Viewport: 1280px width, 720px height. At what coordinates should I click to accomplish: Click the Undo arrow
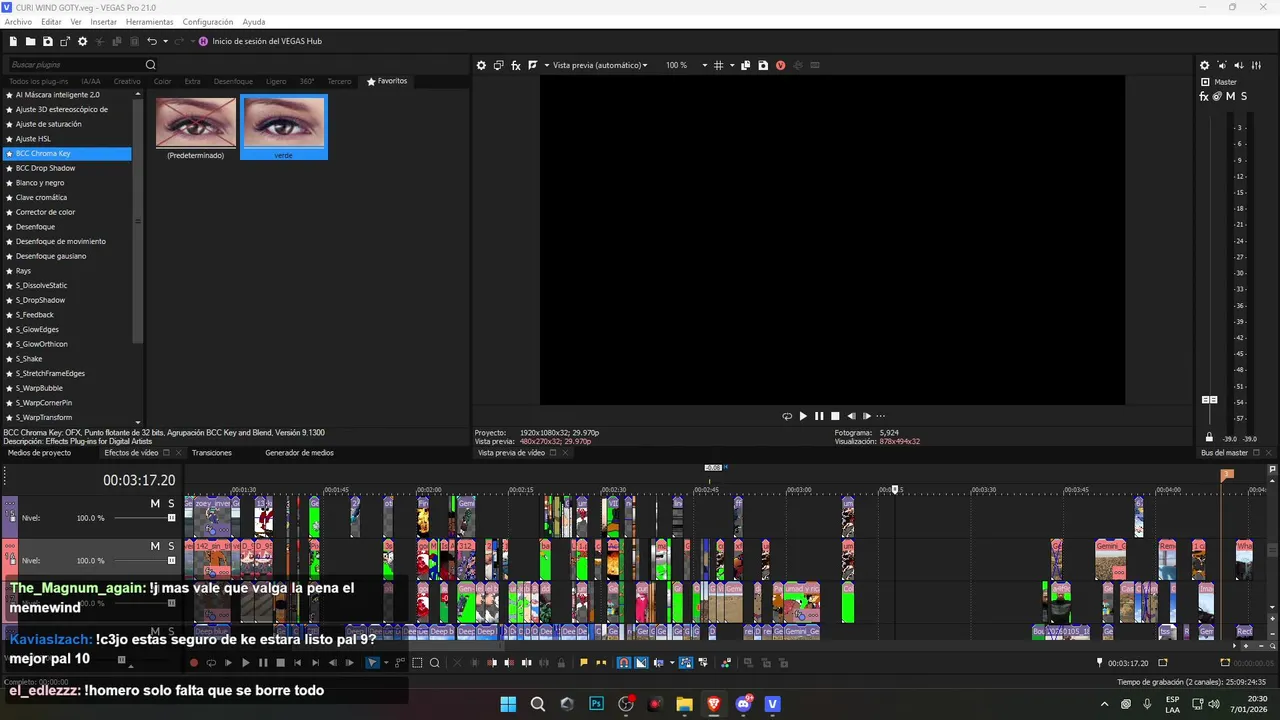coord(151,41)
